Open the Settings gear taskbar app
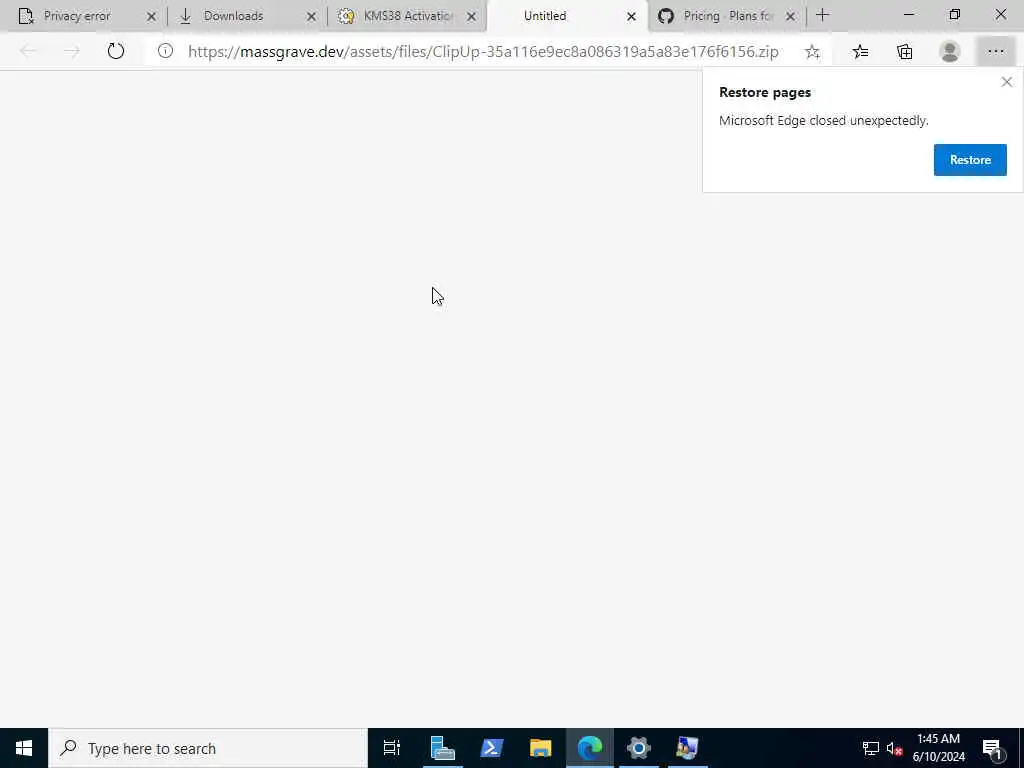The image size is (1024, 768). (x=638, y=748)
